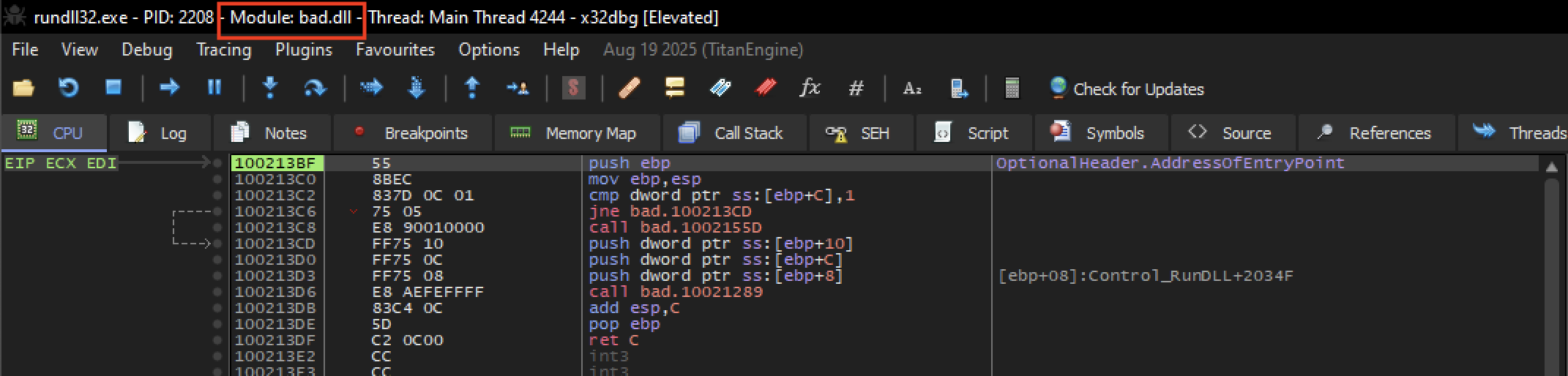Viewport: 1568px width, 376px height.
Task: Find strings with the Az icon
Action: pos(912,89)
